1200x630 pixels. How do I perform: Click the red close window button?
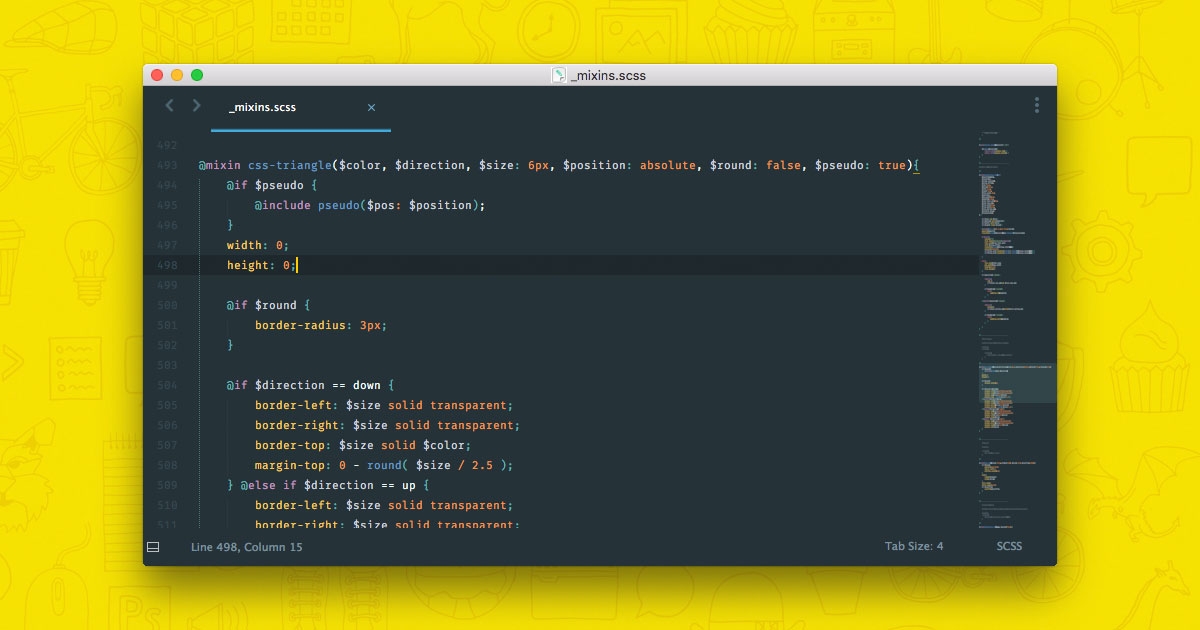click(x=157, y=75)
